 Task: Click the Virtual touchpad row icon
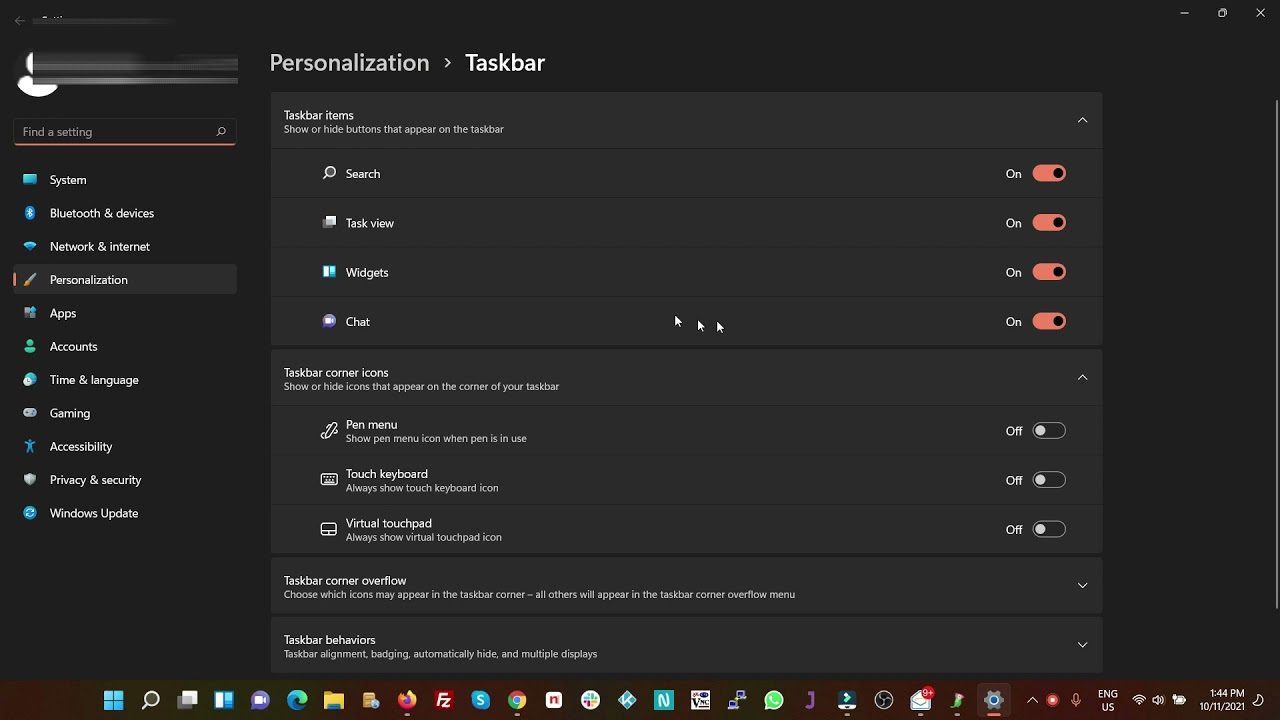pyautogui.click(x=329, y=529)
